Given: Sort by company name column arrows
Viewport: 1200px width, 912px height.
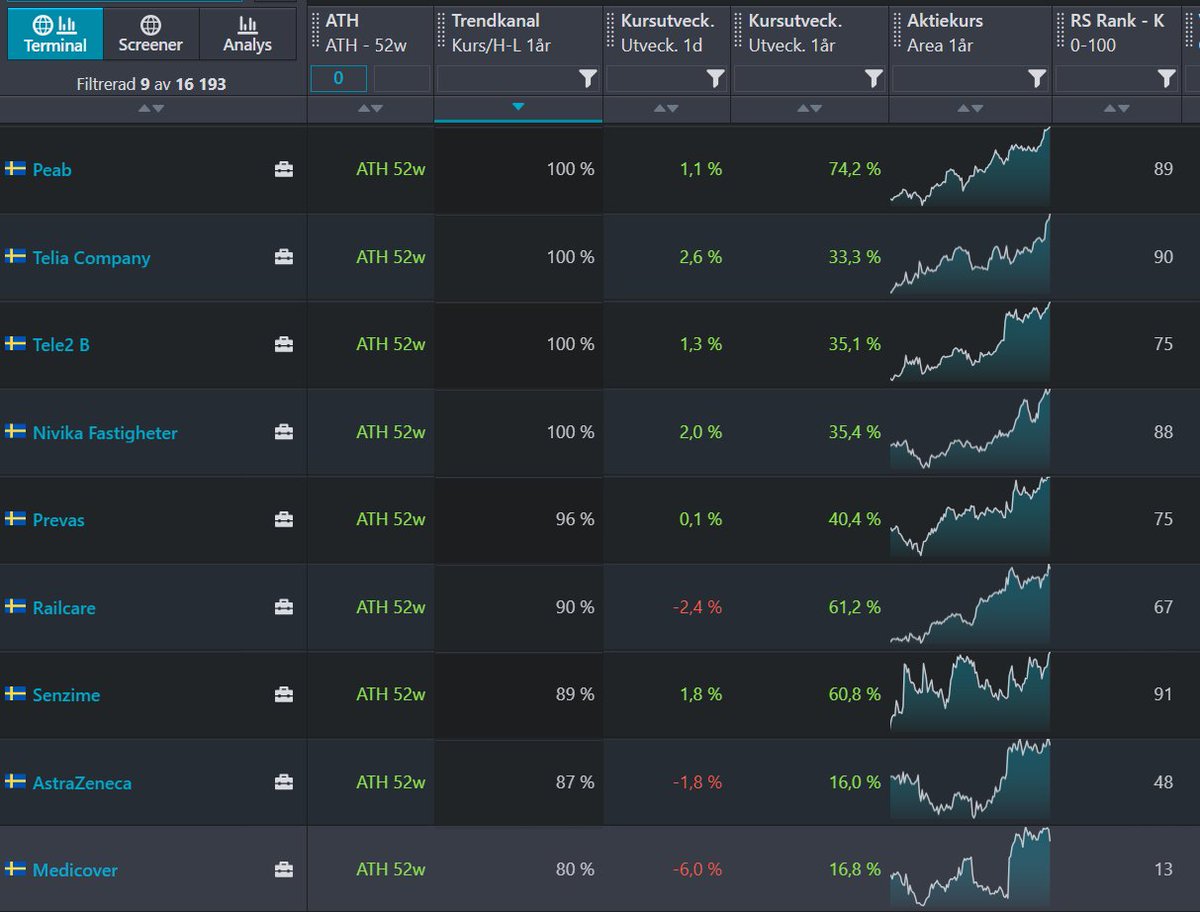Looking at the screenshot, I should [x=151, y=108].
